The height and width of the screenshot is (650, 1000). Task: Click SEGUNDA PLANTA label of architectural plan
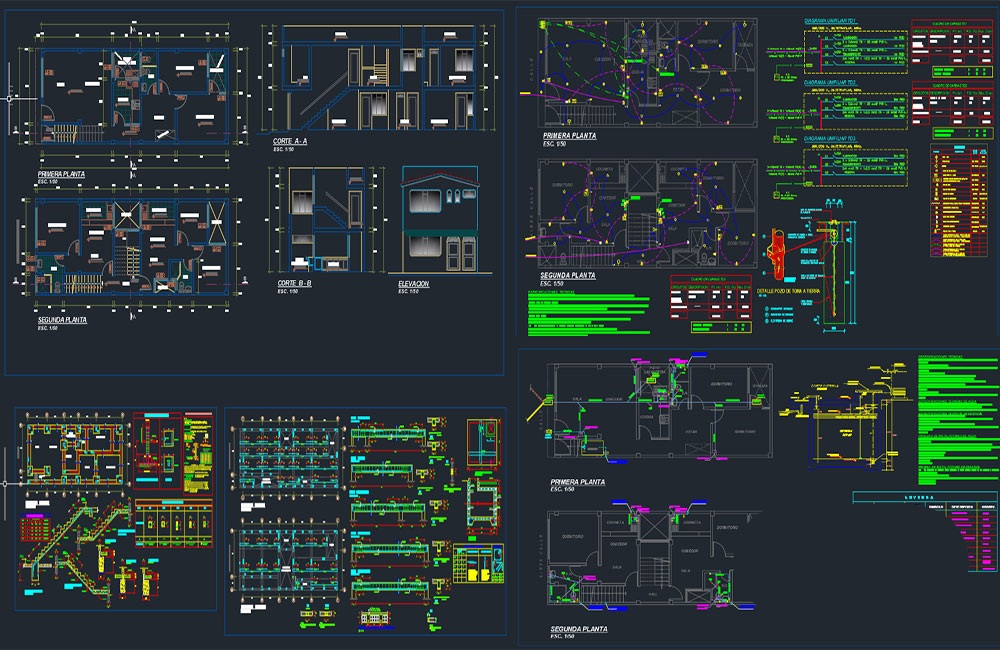coord(62,320)
